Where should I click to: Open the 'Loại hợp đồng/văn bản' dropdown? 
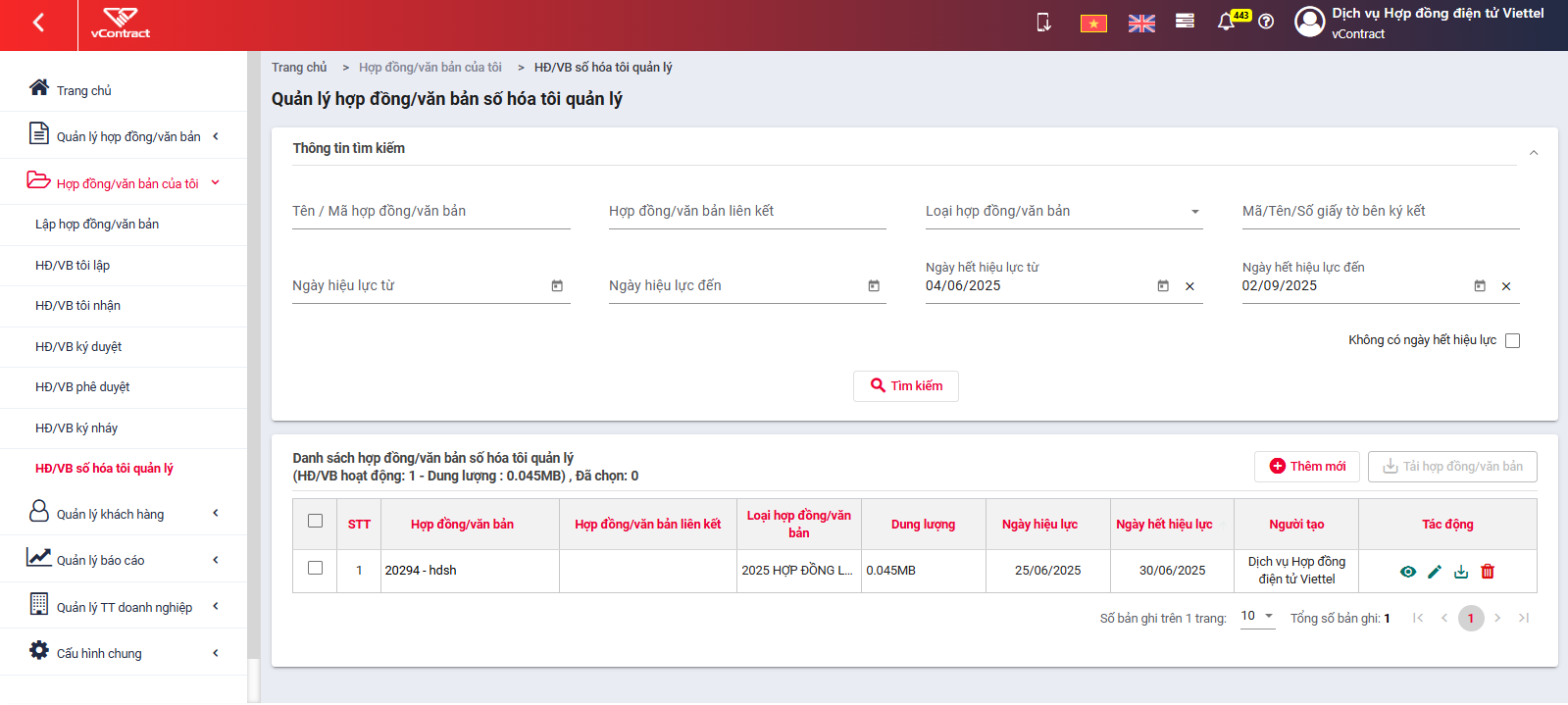[x=1064, y=212]
